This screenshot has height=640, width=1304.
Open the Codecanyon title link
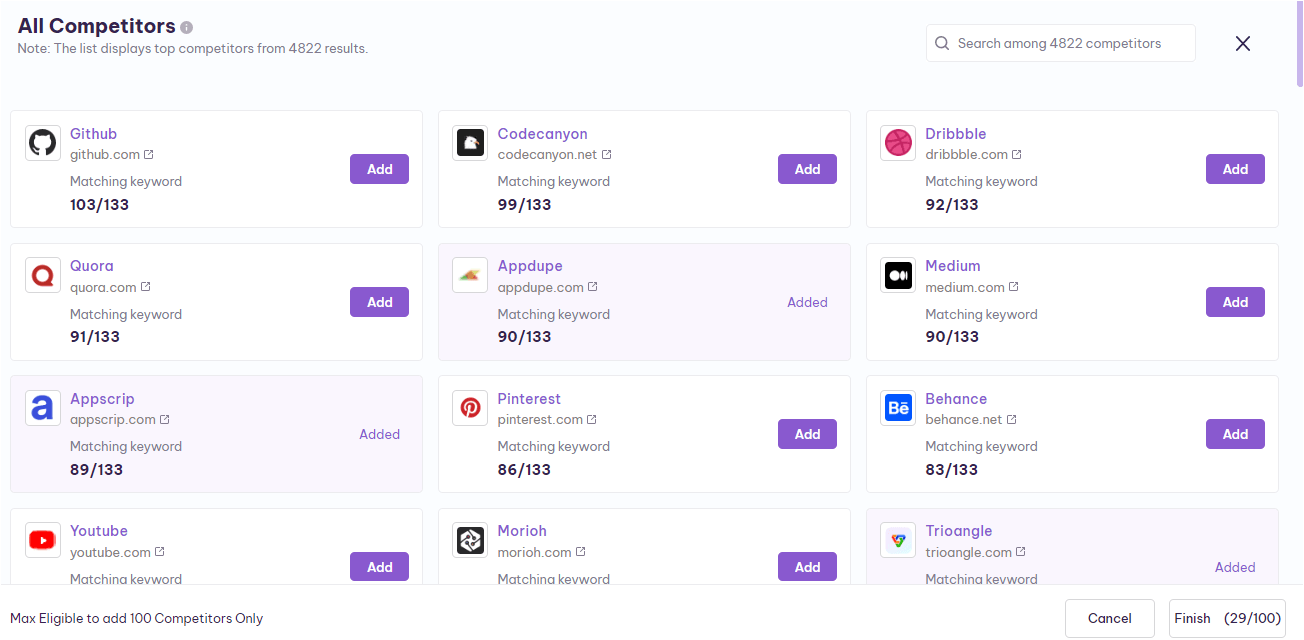coord(542,134)
